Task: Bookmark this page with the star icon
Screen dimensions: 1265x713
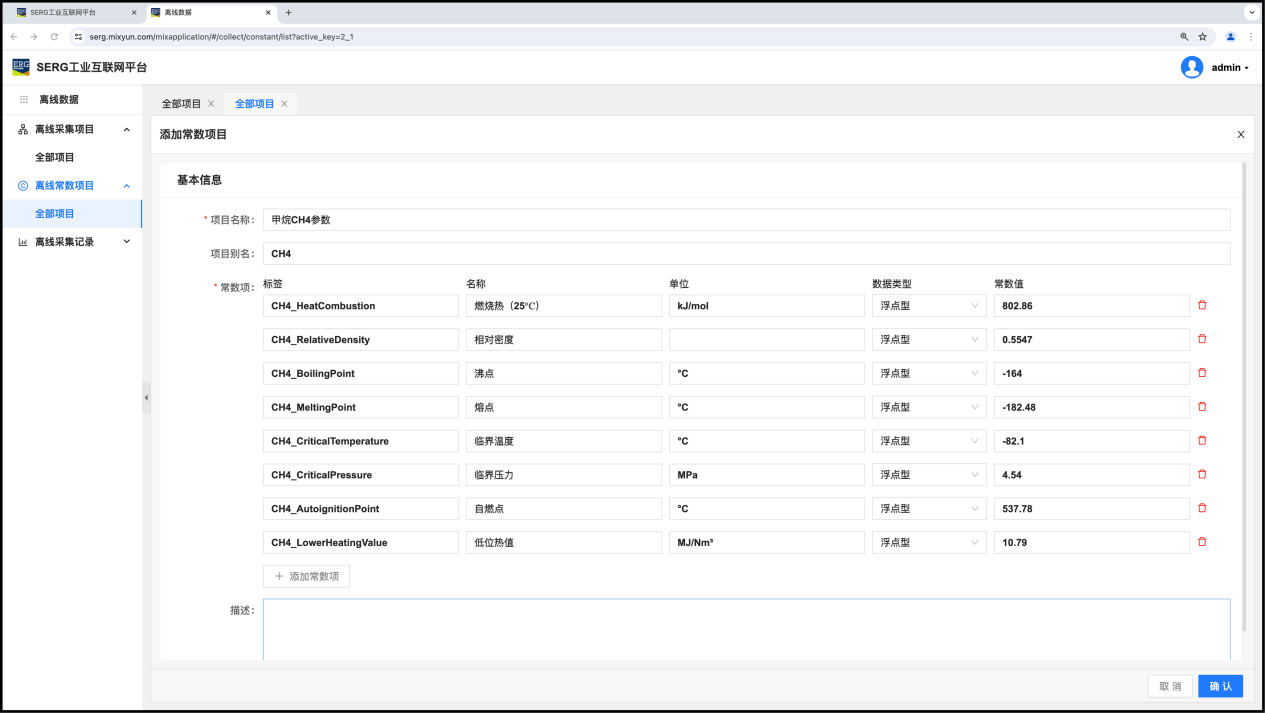Action: point(1203,37)
